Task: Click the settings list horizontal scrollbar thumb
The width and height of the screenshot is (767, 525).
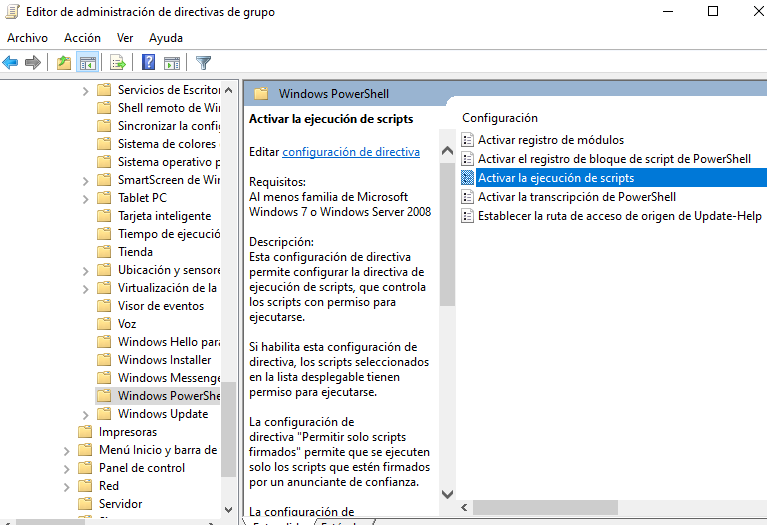Action: pyautogui.click(x=545, y=507)
